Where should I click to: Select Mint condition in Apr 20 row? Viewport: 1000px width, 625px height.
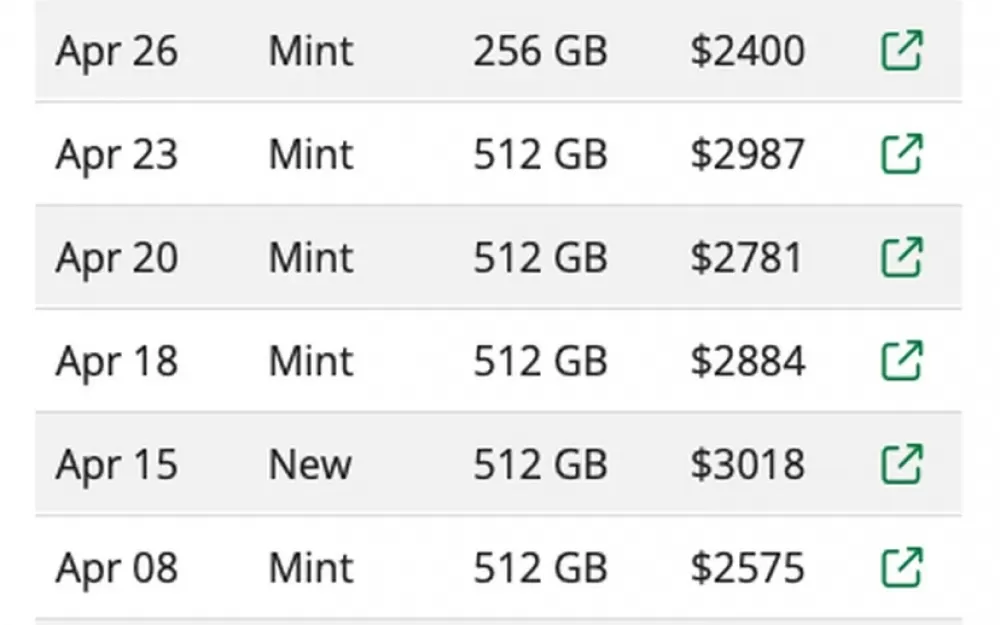tap(311, 258)
